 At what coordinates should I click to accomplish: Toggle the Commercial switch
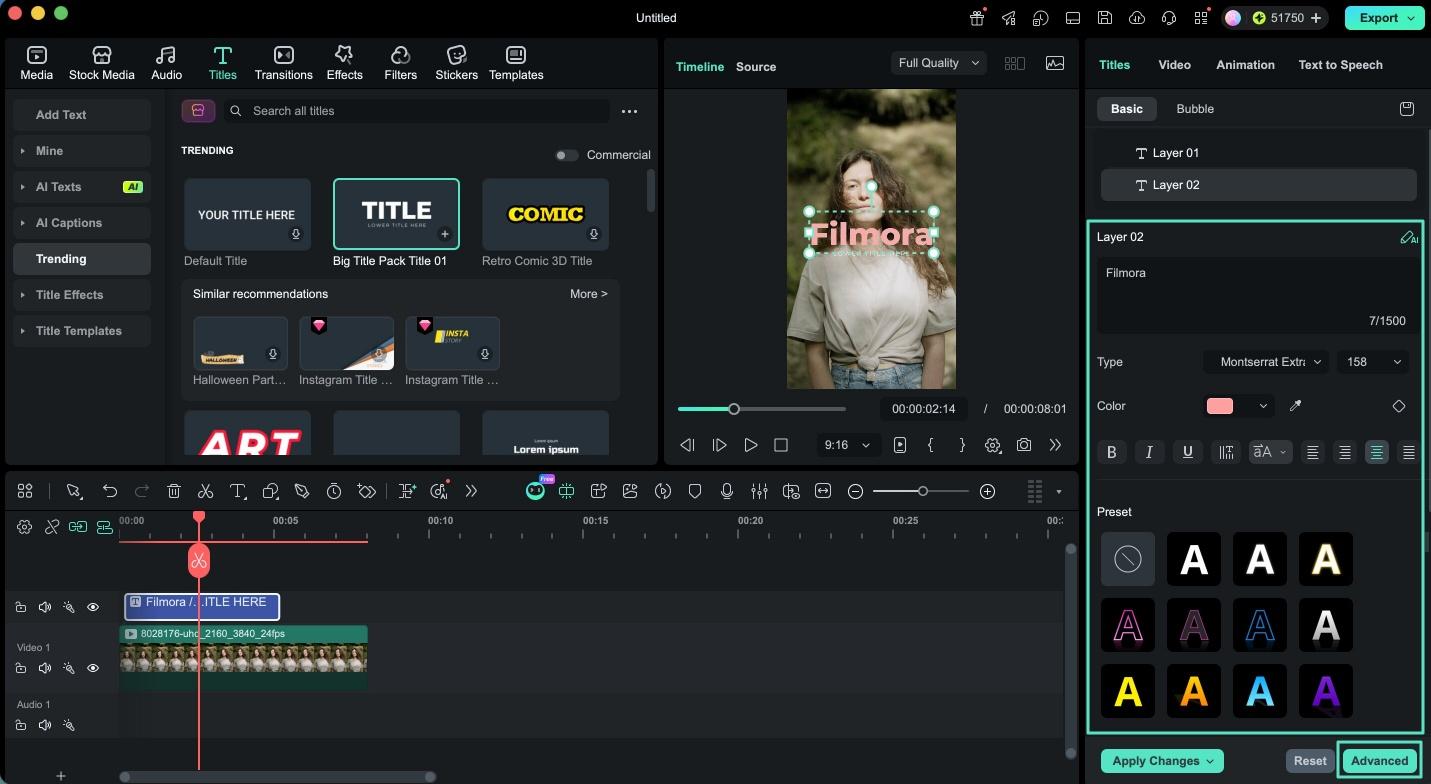[566, 155]
